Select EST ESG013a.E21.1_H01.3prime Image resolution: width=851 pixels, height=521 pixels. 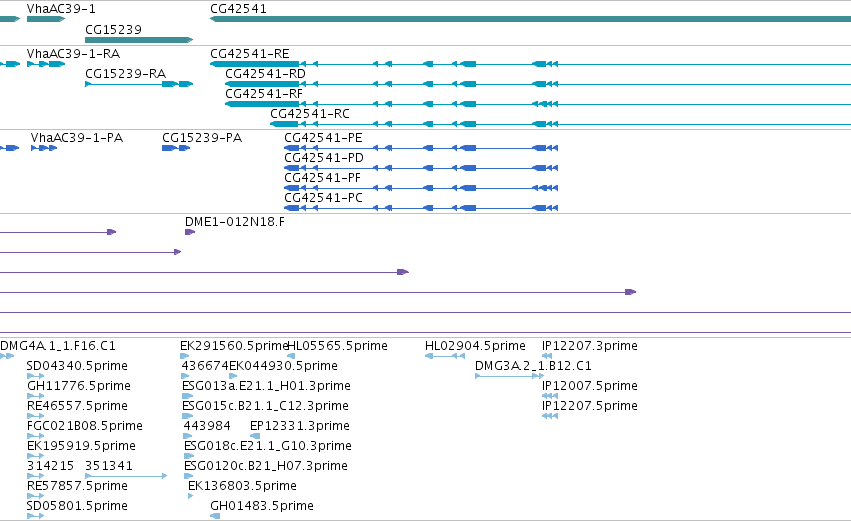[266, 386]
